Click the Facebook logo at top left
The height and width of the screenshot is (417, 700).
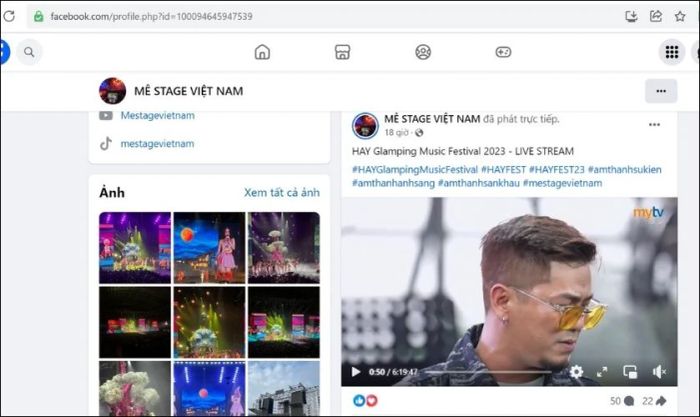click(x=4, y=52)
